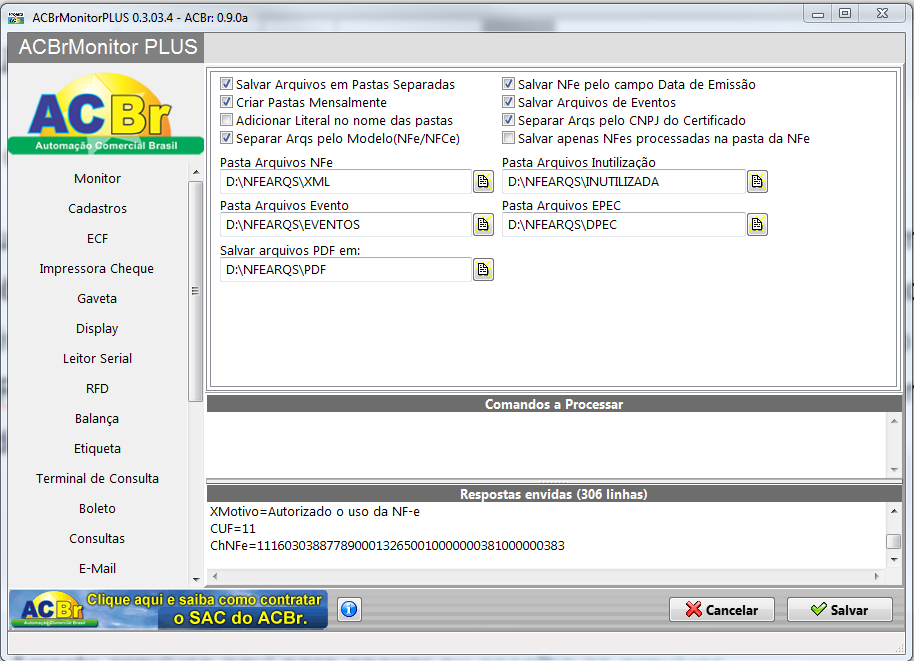Open the Consultas section
This screenshot has width=914, height=661.
97,539
